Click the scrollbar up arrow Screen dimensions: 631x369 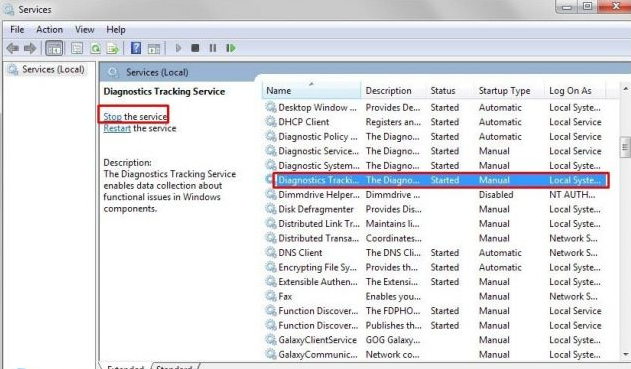[x=625, y=89]
